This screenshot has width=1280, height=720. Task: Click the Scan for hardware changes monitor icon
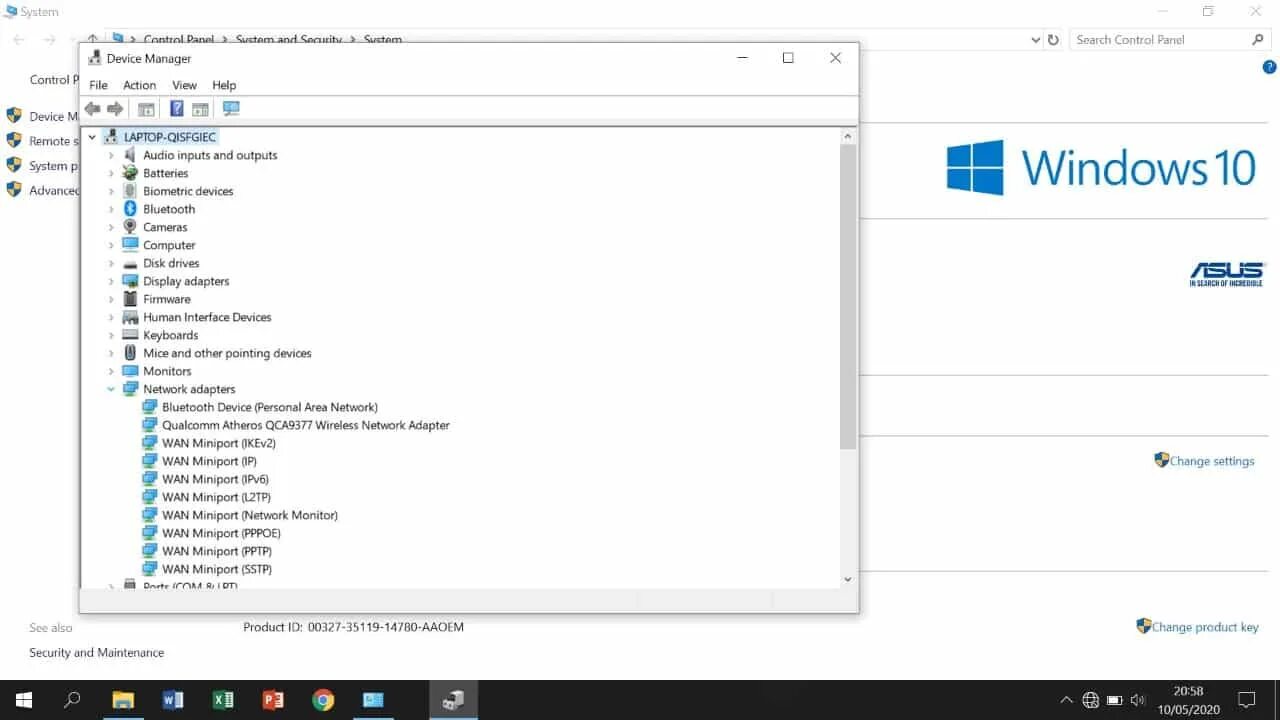click(x=231, y=109)
